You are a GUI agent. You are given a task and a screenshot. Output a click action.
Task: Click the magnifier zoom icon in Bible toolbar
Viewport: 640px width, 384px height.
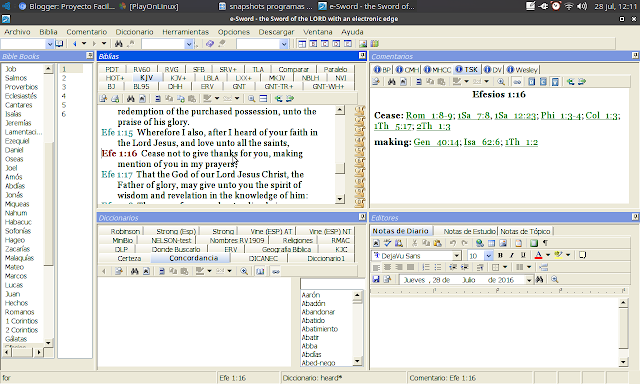[x=252, y=98]
